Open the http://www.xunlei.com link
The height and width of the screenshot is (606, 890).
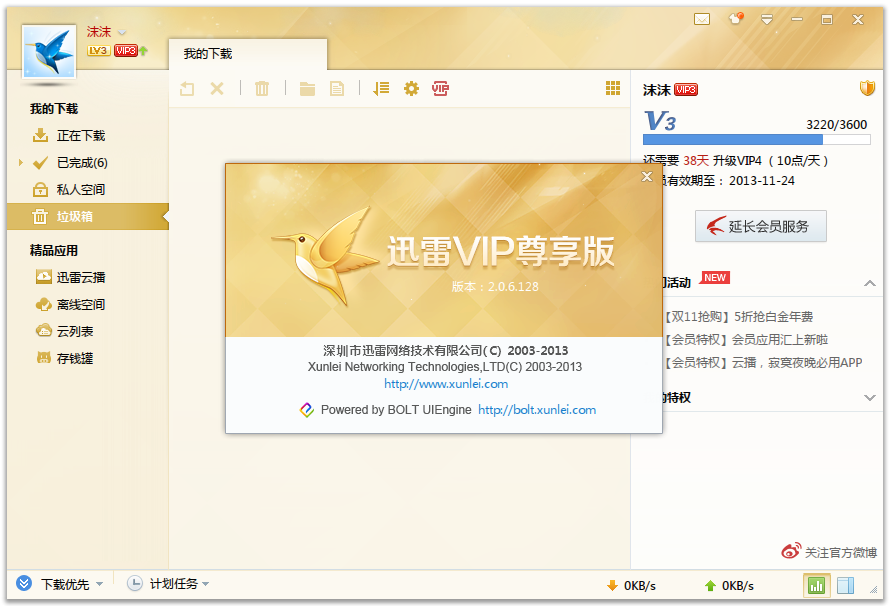[446, 384]
